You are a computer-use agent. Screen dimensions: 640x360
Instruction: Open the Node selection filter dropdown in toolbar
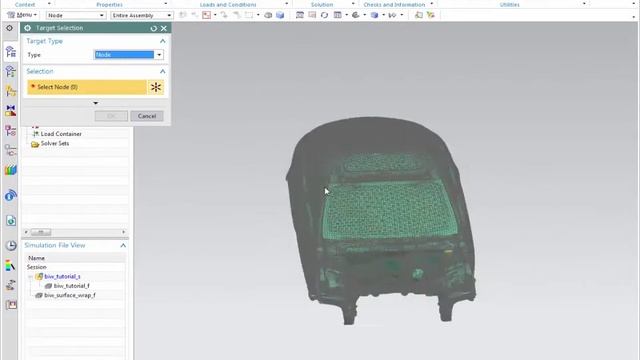[x=76, y=15]
